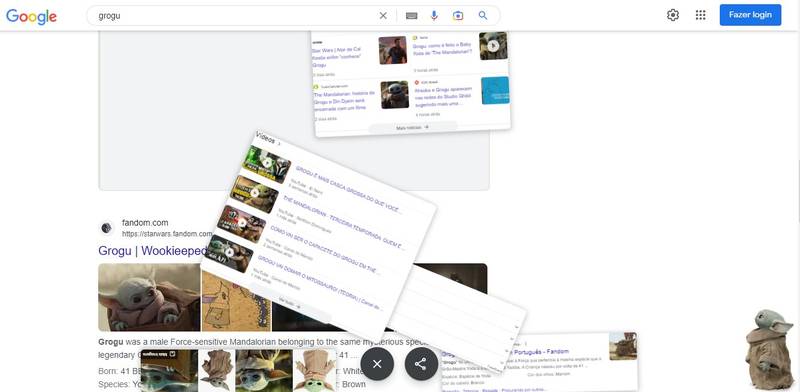Play the first video thumbnail in the Vídeos card
Screen dimensions: 800x392
[267, 164]
